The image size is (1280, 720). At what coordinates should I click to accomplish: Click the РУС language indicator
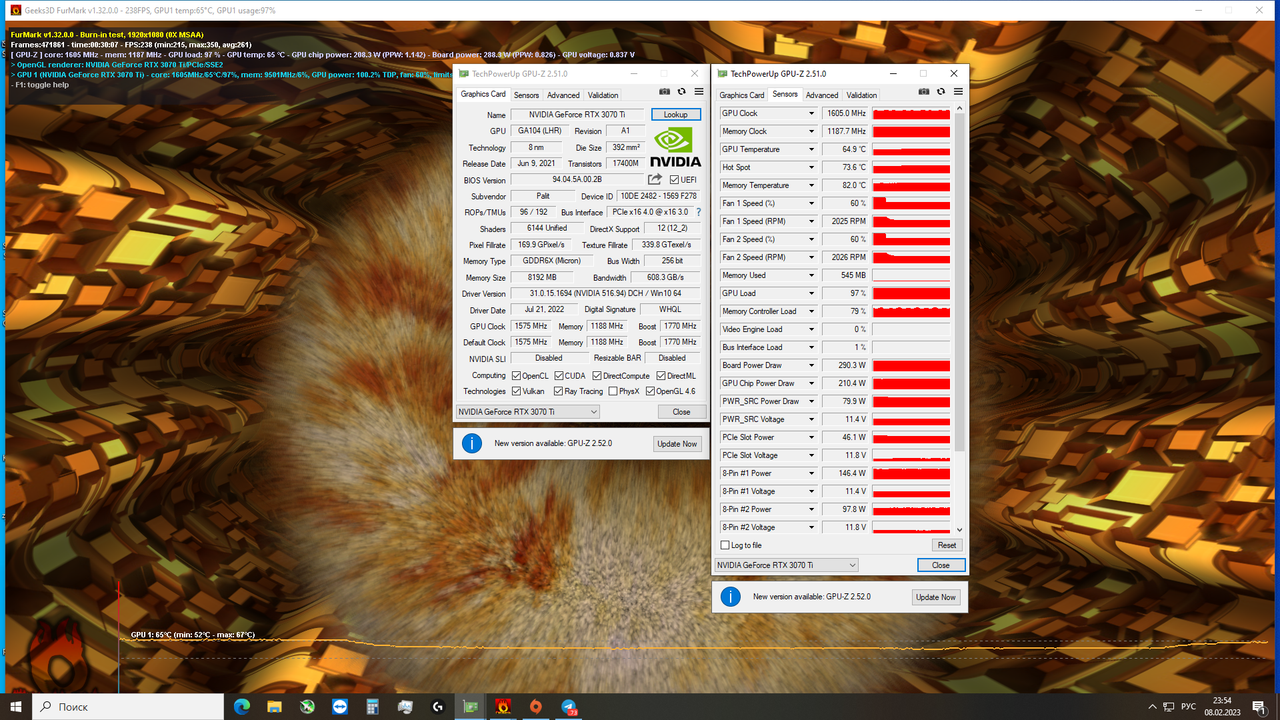tap(1190, 707)
